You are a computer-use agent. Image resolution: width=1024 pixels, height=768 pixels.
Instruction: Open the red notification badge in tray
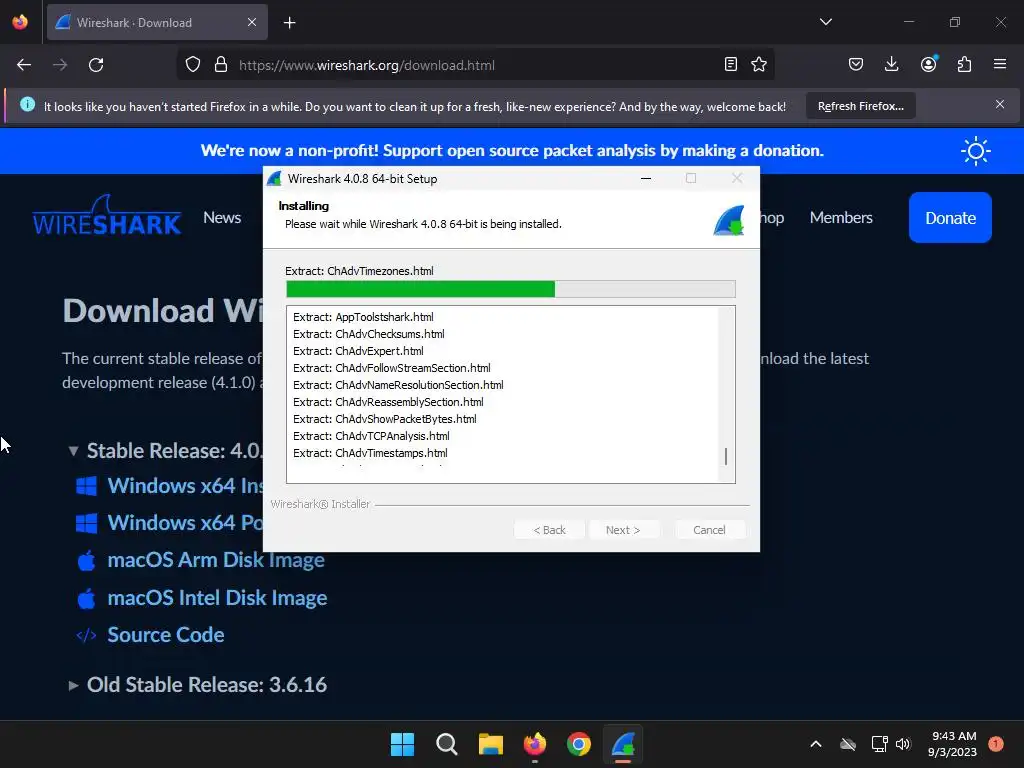[996, 743]
